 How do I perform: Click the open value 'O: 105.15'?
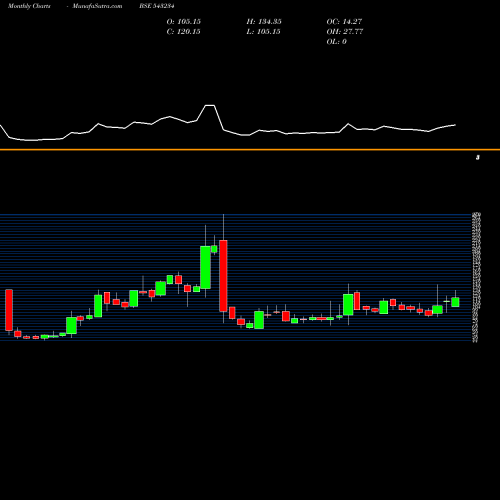click(x=184, y=22)
